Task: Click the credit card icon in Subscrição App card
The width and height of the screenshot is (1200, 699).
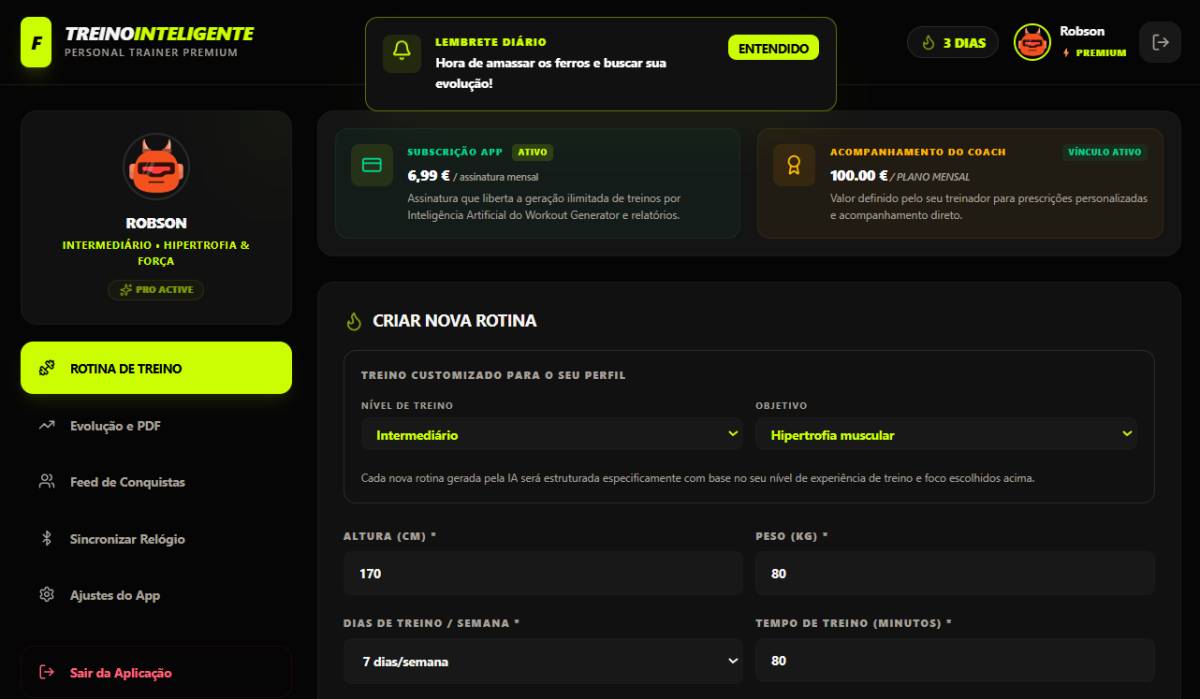Action: click(372, 165)
